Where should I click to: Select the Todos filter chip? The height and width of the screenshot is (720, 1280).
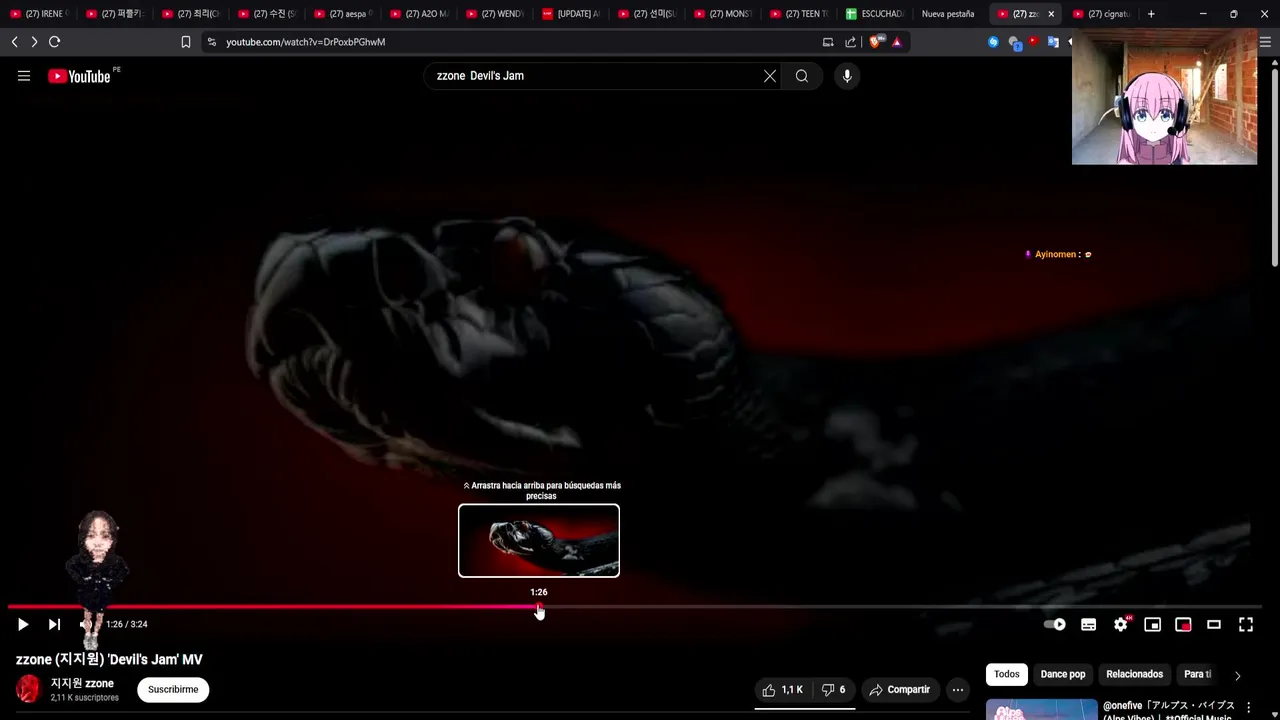click(x=1007, y=674)
